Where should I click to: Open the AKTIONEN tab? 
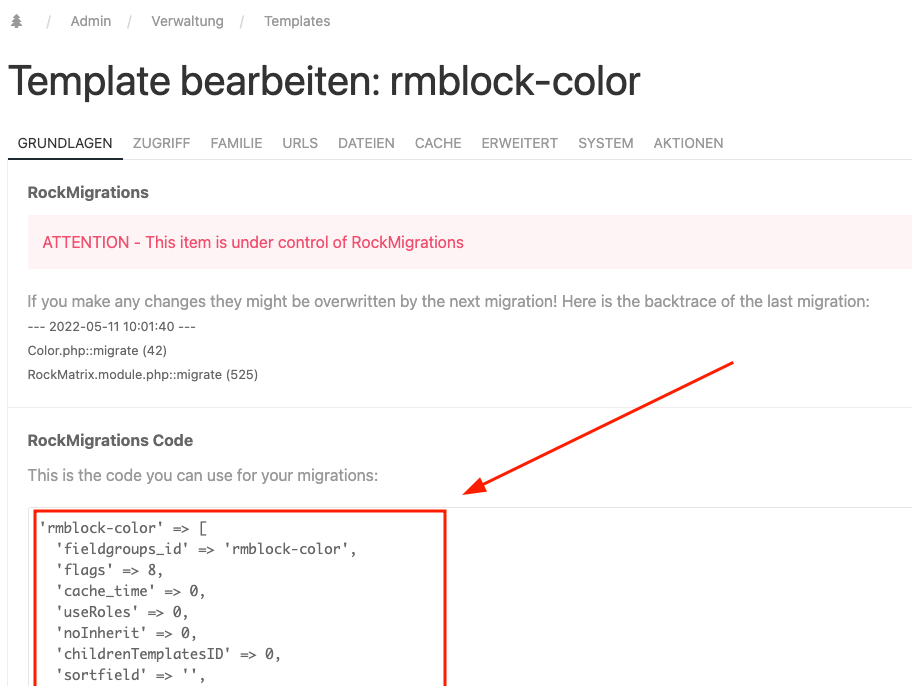point(688,143)
